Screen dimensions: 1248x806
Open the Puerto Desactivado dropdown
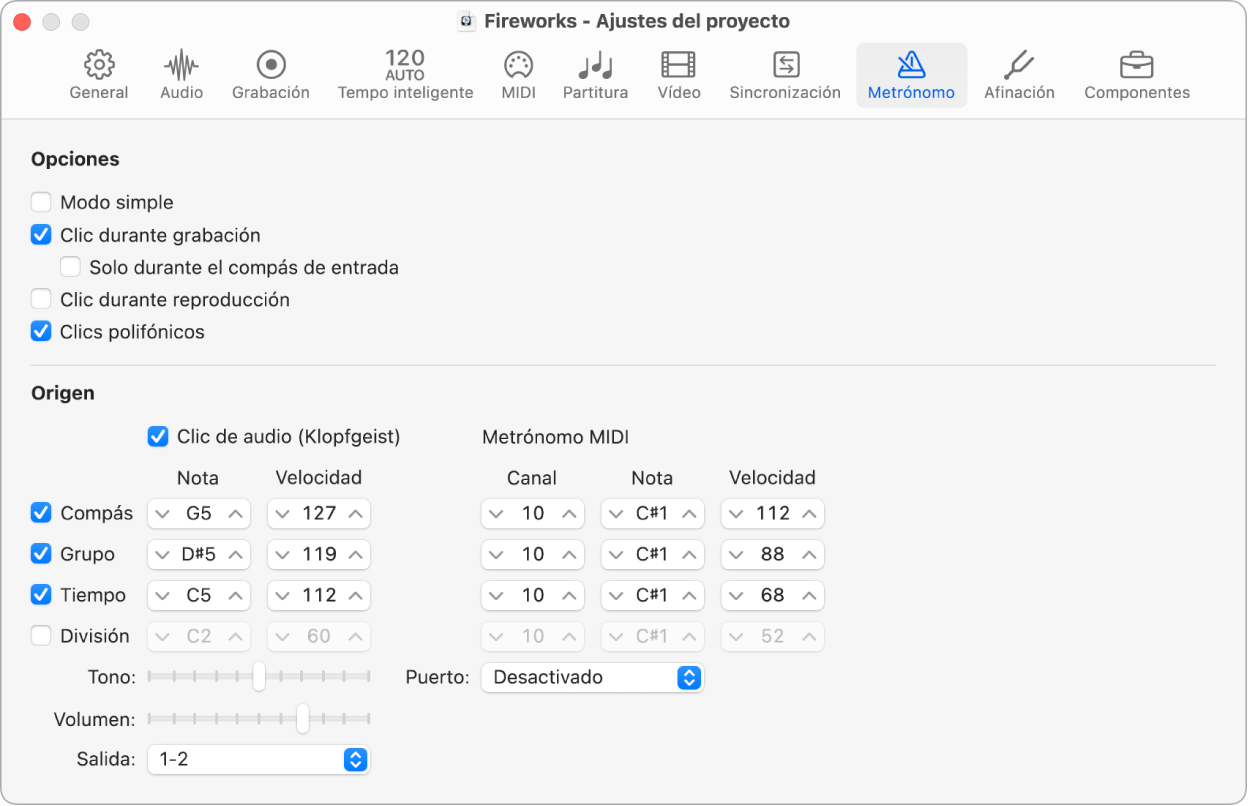[x=593, y=677]
